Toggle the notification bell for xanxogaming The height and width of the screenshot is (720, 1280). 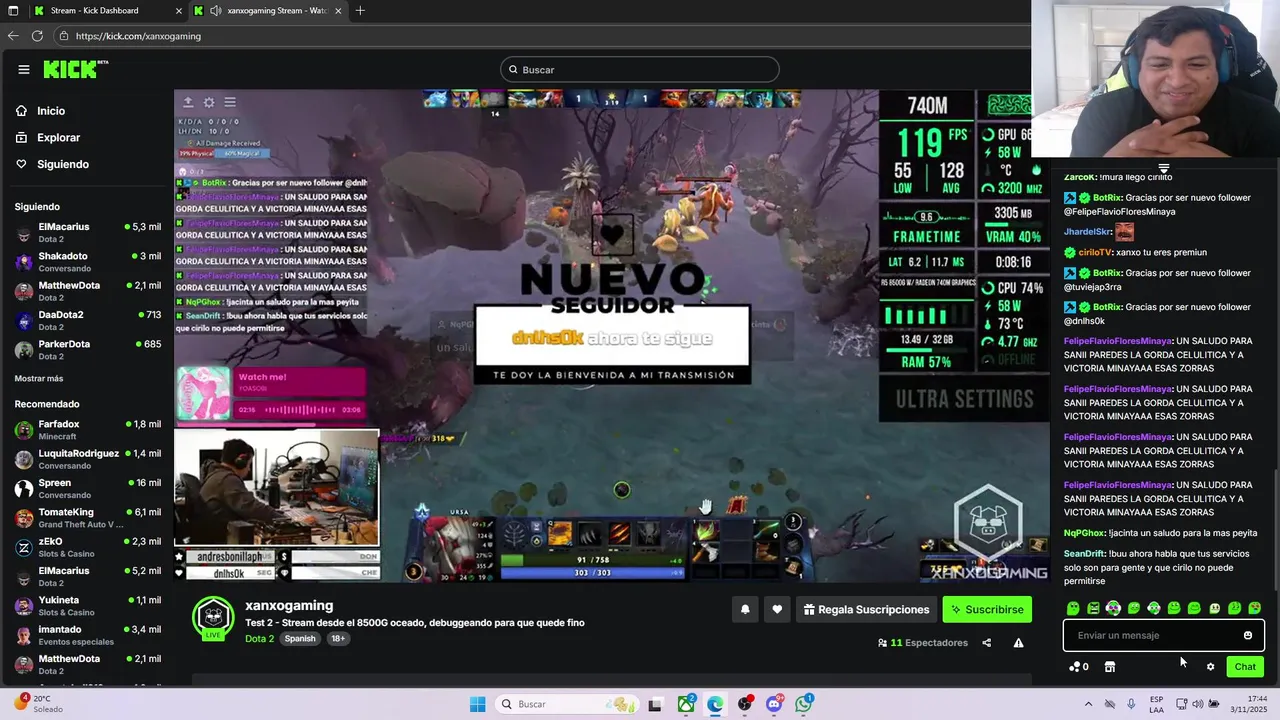(x=745, y=609)
